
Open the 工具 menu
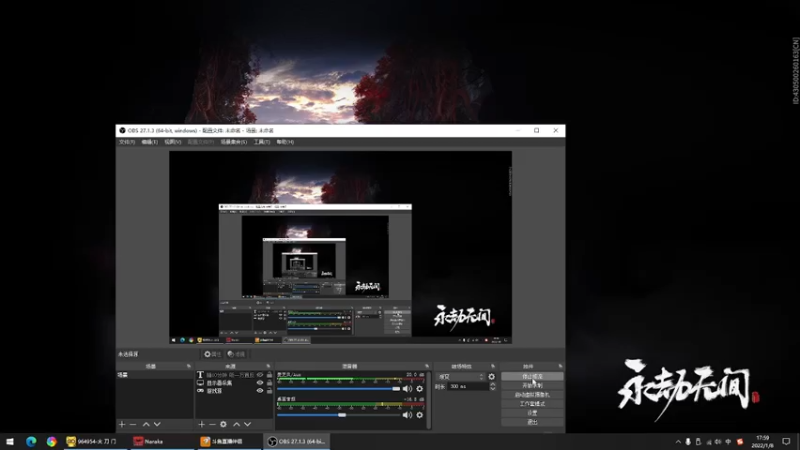262,142
